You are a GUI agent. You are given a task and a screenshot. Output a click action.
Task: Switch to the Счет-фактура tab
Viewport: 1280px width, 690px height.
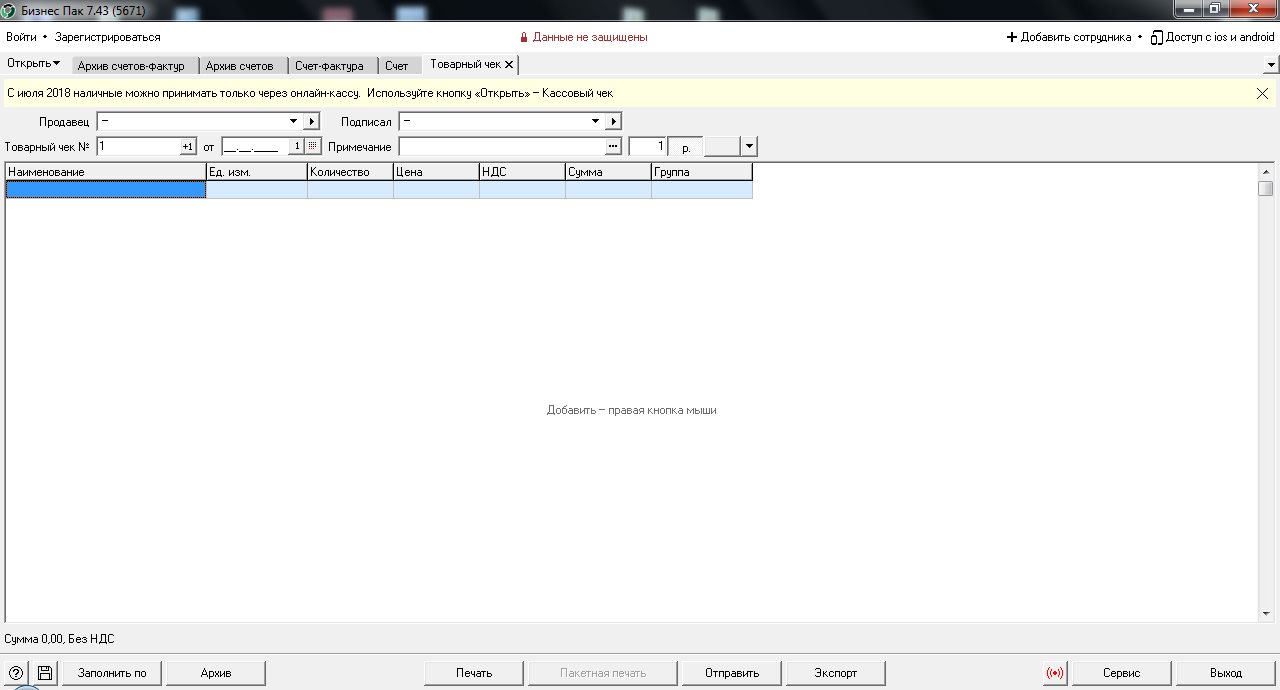pyautogui.click(x=329, y=66)
